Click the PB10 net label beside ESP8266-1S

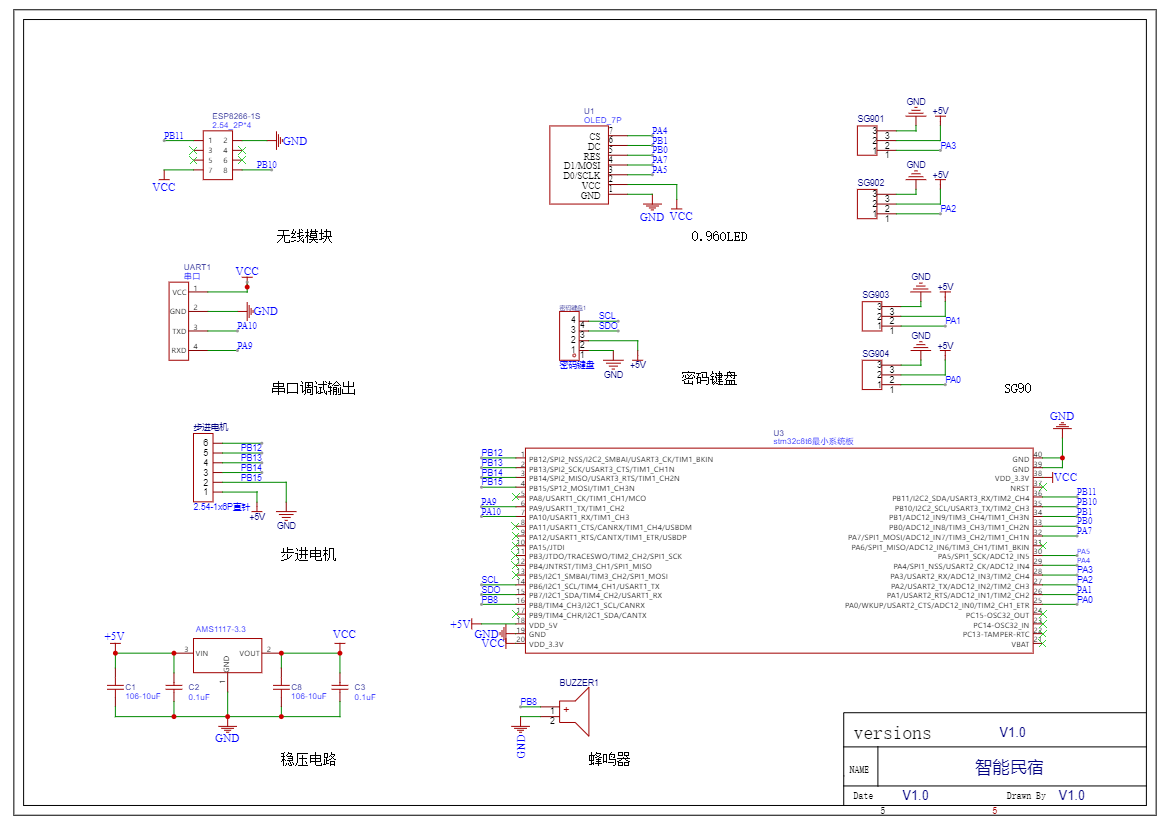click(267, 165)
